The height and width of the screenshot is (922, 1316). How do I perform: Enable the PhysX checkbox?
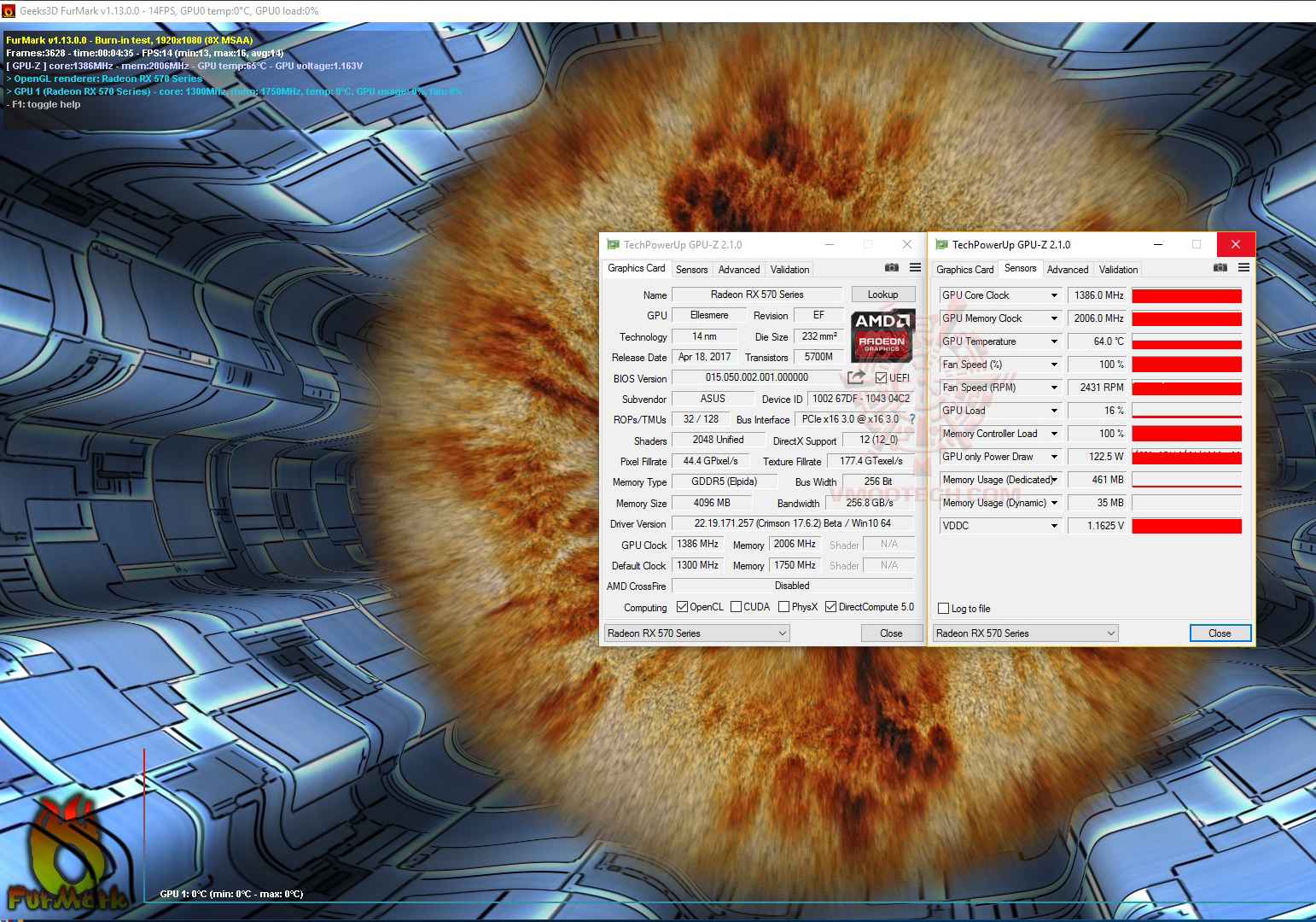[x=783, y=607]
